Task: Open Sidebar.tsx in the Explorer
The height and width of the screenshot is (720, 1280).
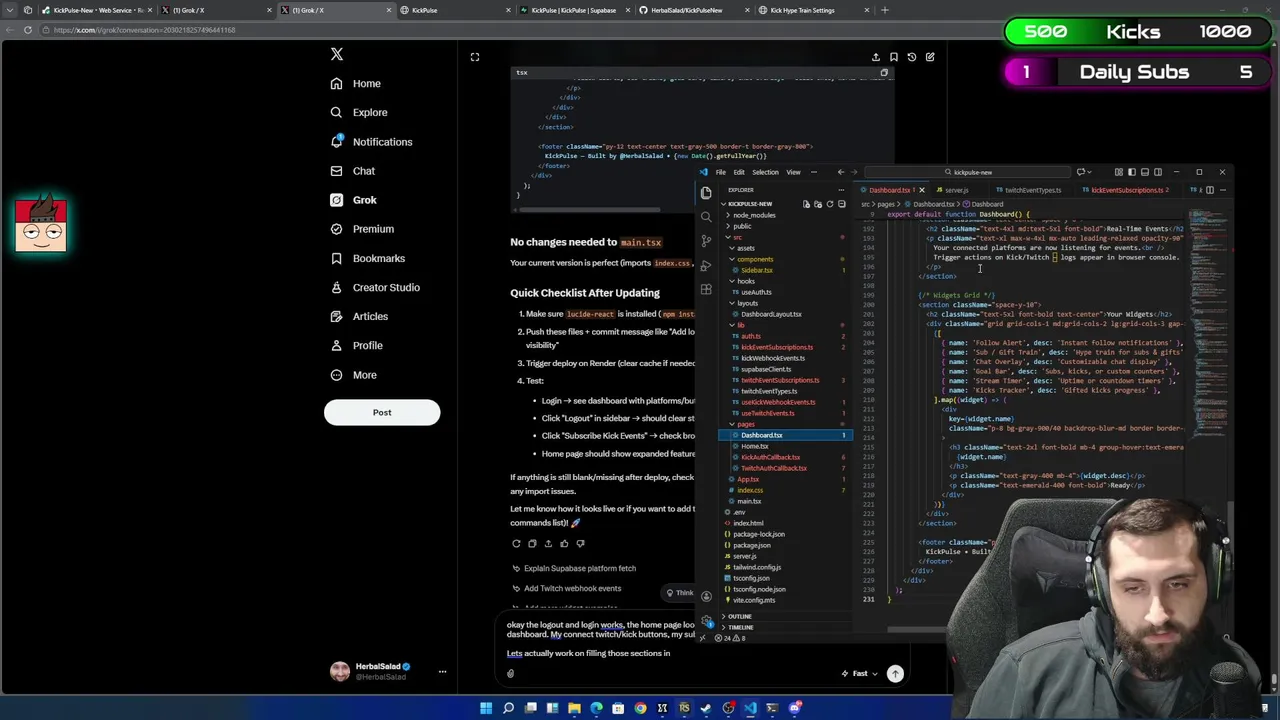Action: click(756, 270)
